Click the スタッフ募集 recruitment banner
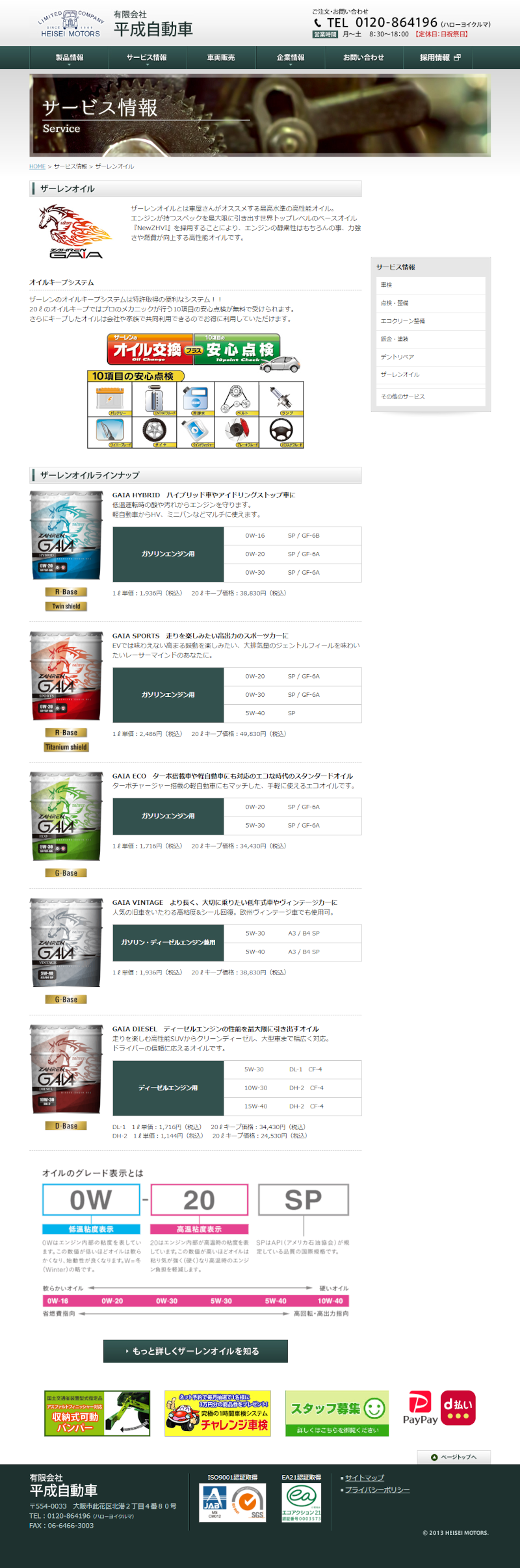 (x=337, y=1413)
